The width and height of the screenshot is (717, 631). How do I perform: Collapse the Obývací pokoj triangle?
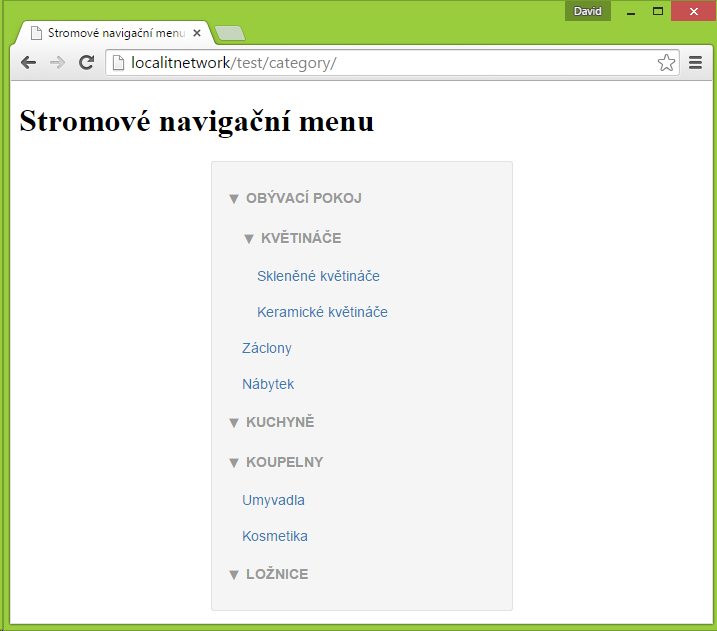click(234, 199)
